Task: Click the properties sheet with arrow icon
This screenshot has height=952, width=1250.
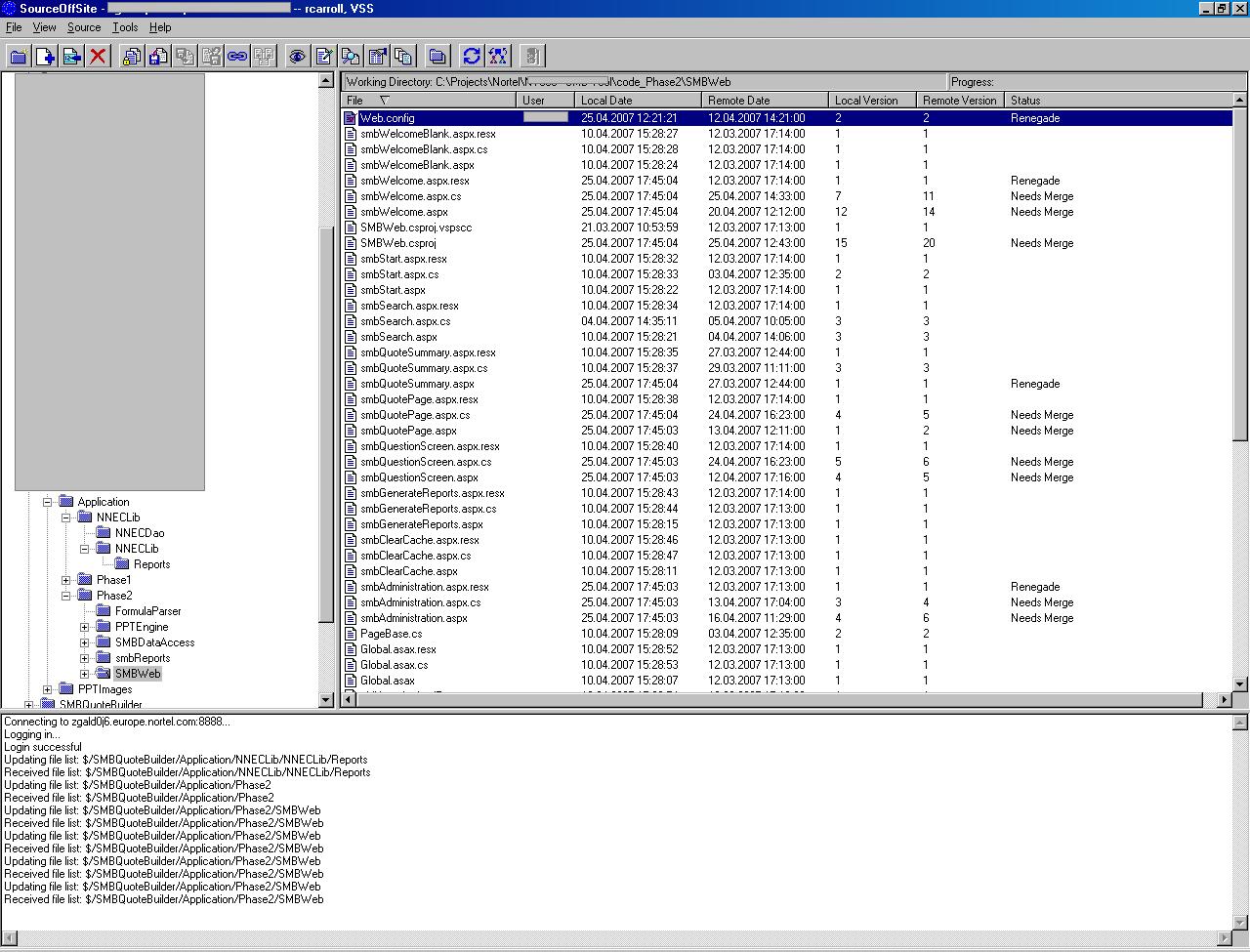Action: coord(377,57)
